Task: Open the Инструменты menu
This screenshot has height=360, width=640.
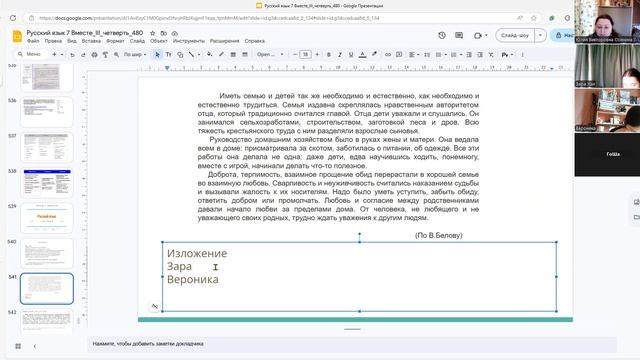Action: click(x=189, y=41)
